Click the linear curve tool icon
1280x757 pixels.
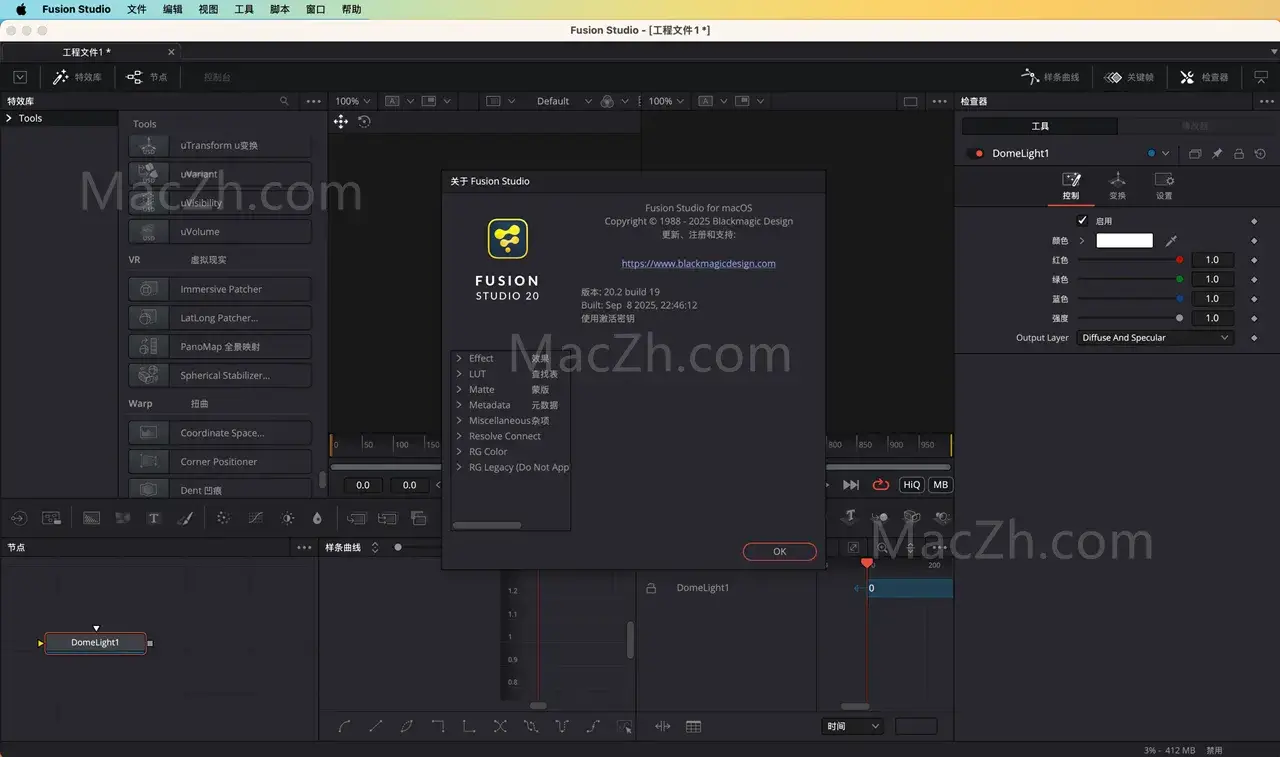pos(376,727)
